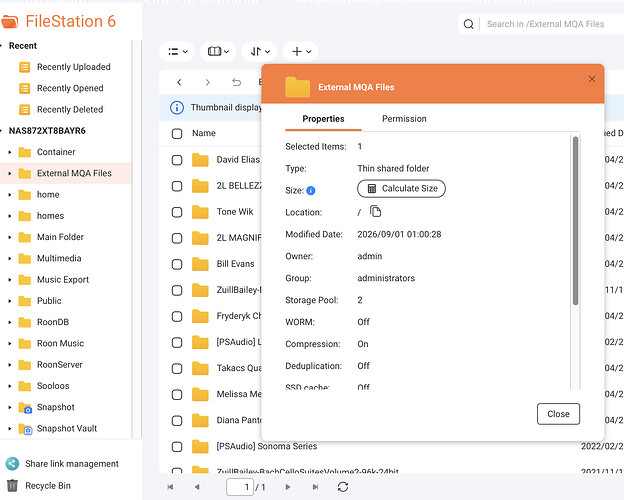Expand the Multimedia folder tree arrow

[10, 258]
